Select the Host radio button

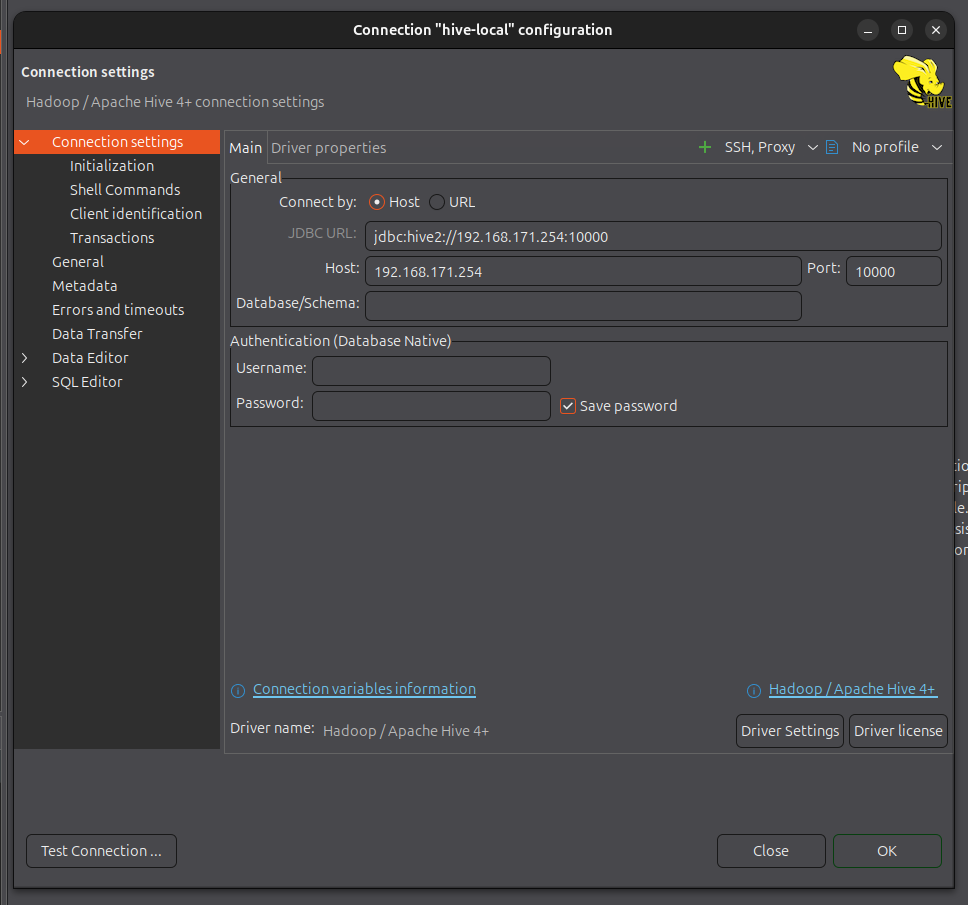click(377, 202)
